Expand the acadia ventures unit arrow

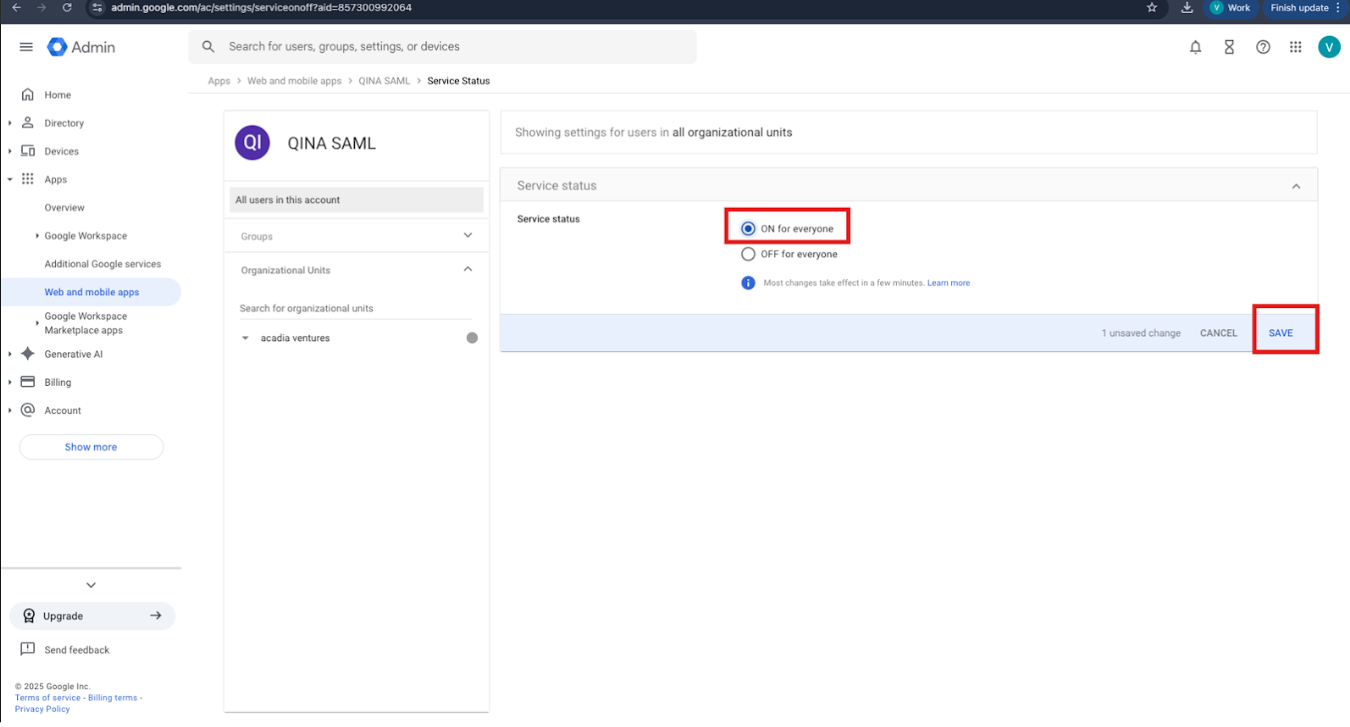tap(246, 338)
